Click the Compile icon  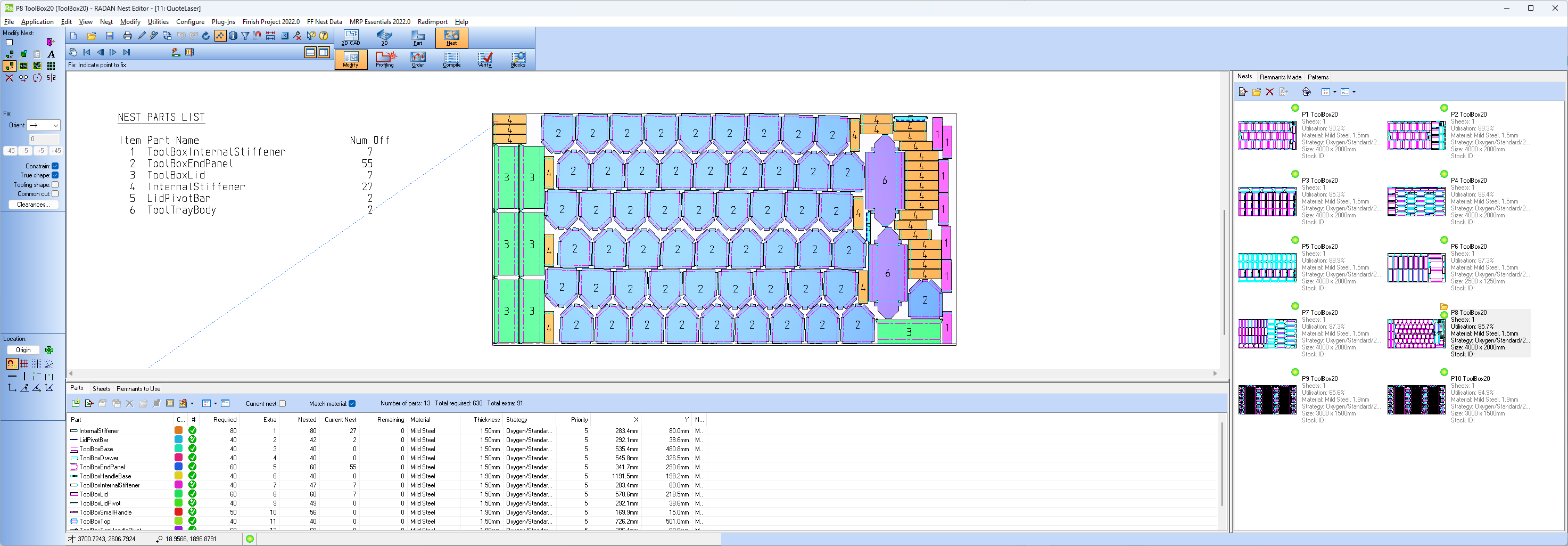tap(452, 59)
